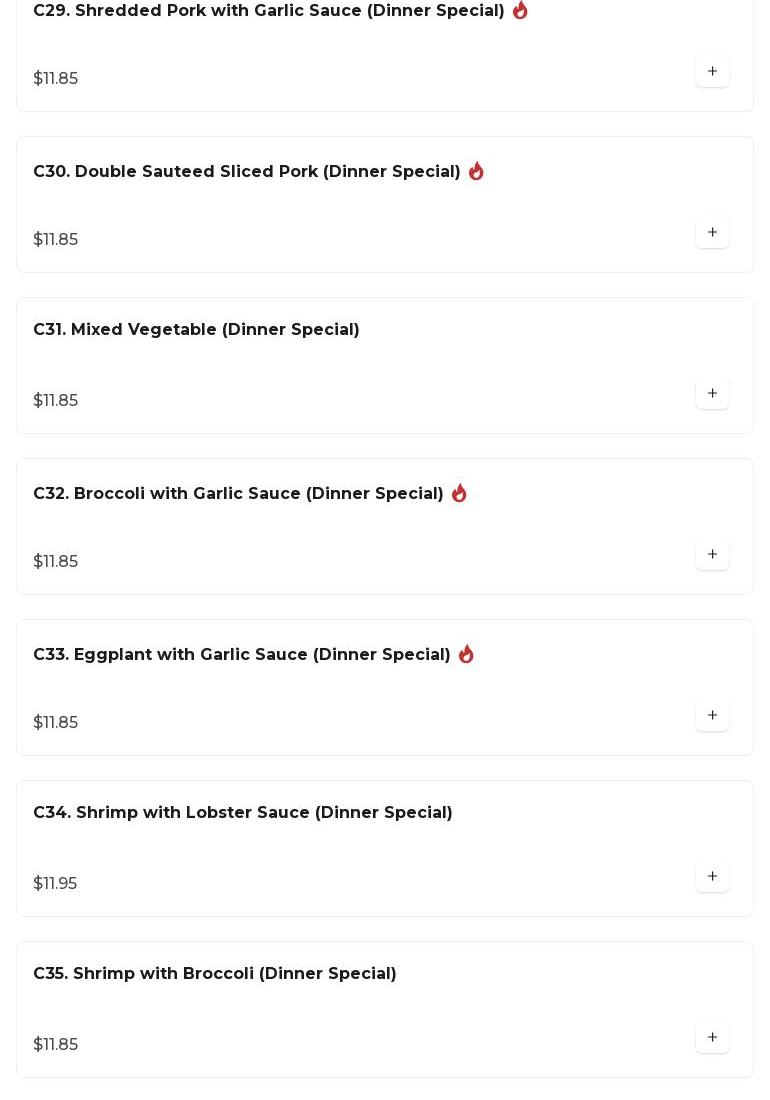Open C31 Mixed Vegetable item title
The width and height of the screenshot is (770, 1100).
(x=196, y=330)
